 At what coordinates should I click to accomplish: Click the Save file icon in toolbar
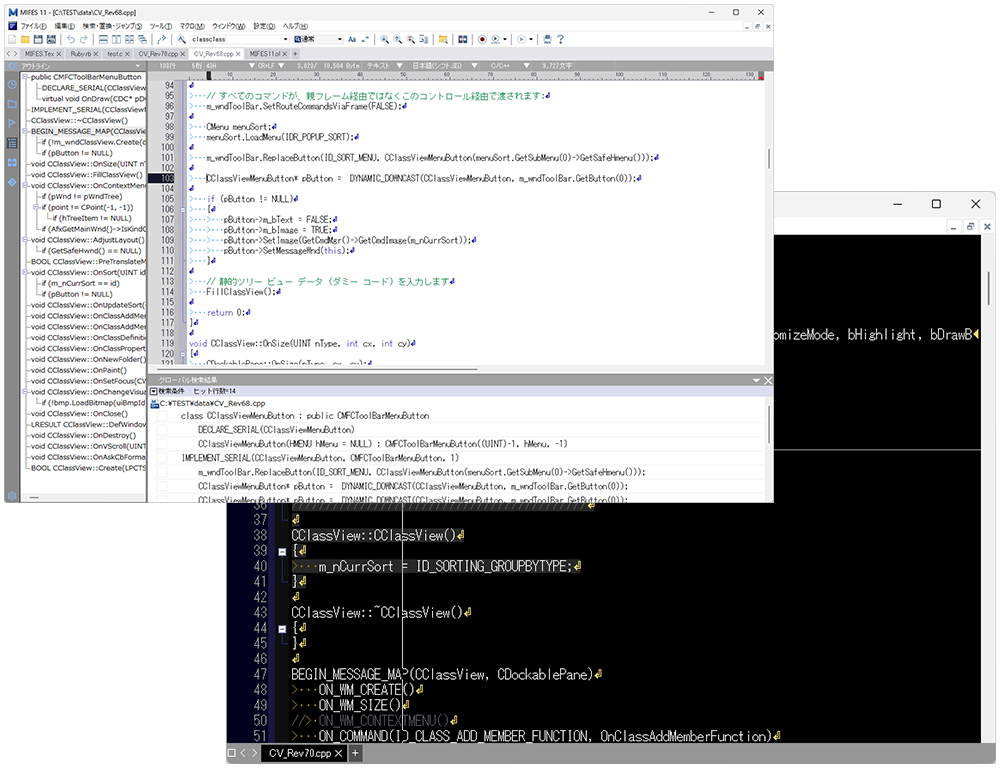37,39
